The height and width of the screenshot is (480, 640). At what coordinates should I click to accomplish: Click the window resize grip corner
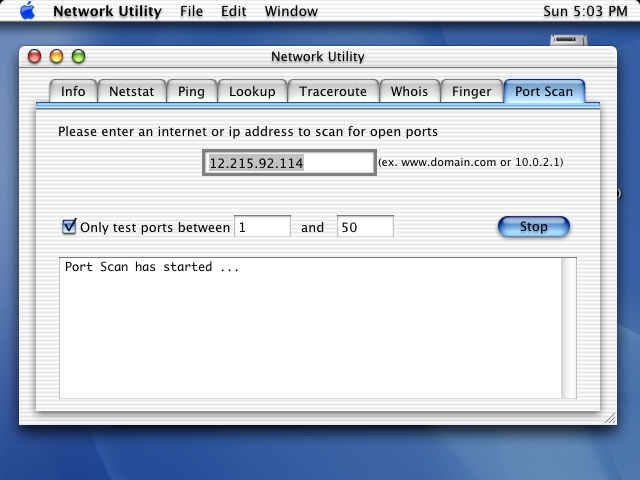(x=610, y=418)
